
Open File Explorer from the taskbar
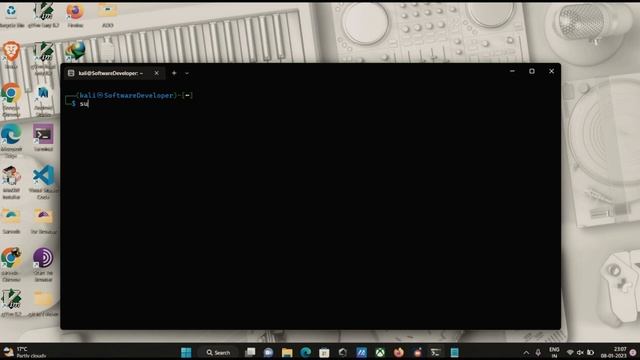tap(287, 352)
